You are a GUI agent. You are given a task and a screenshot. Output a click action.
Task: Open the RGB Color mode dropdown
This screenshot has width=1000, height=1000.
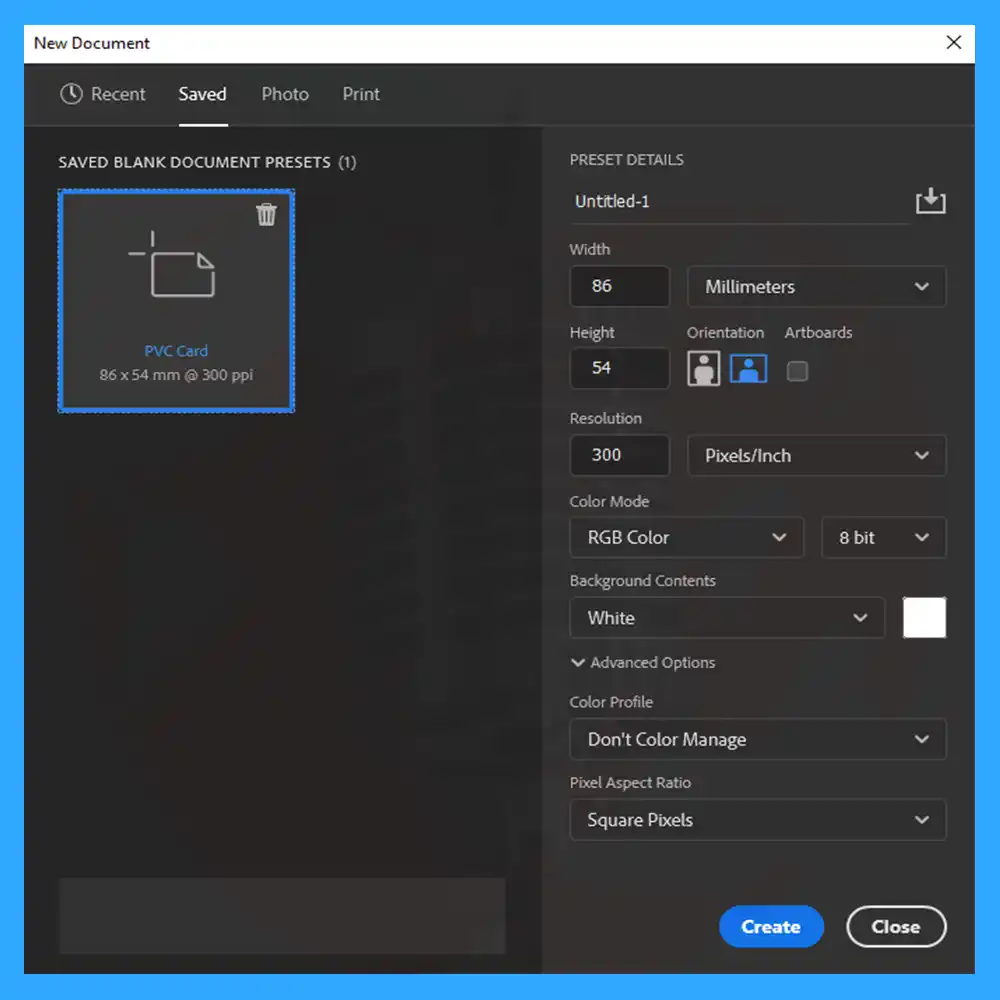[x=686, y=538]
